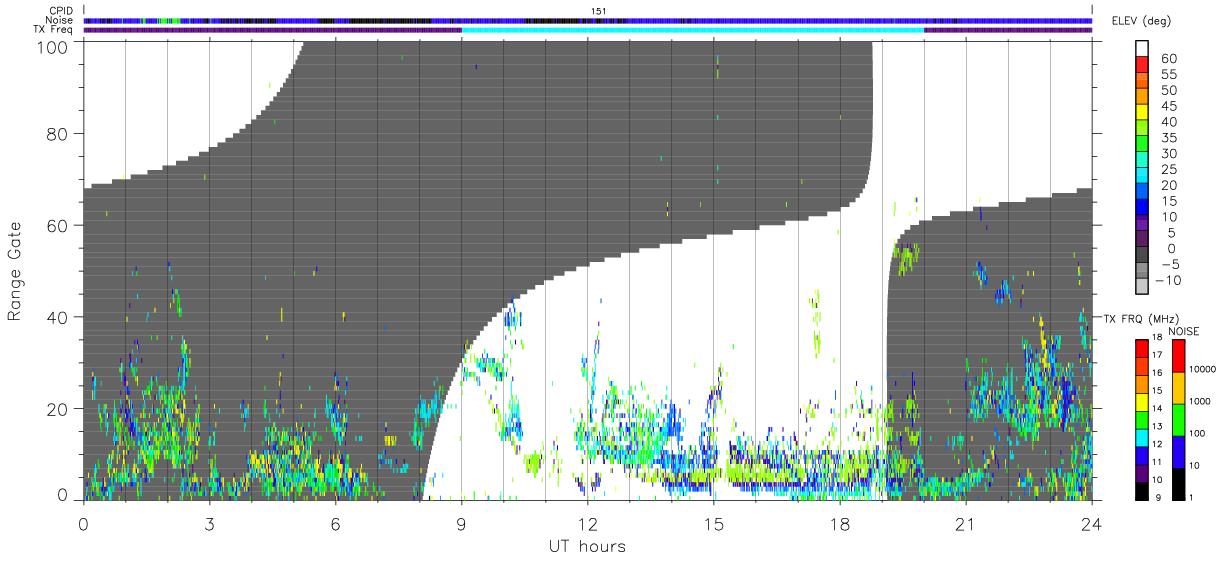Screen dimensions: 1228x567
Task: Click the CPID label above the plot
Action: pos(60,11)
